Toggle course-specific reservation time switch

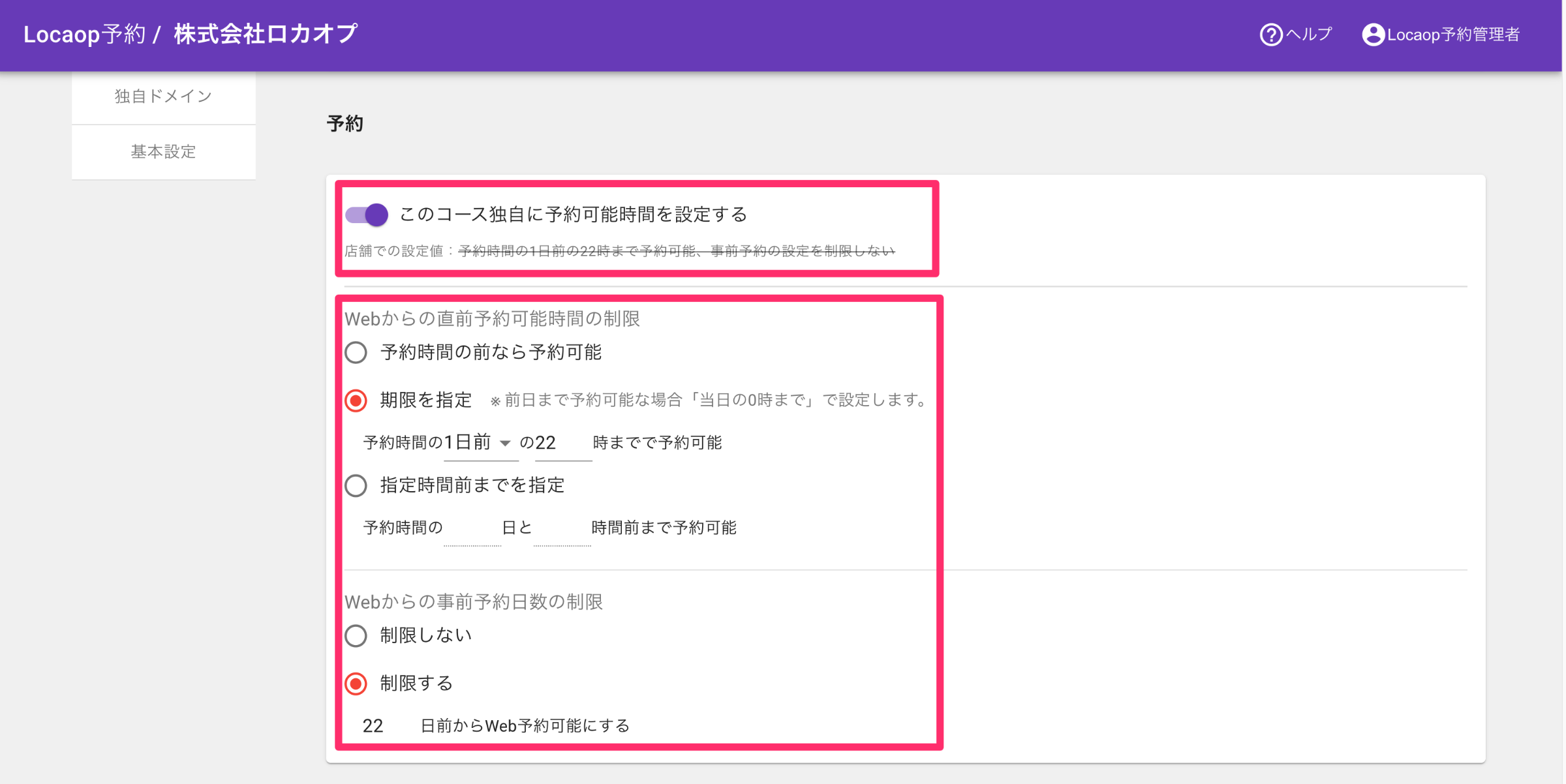coord(367,215)
